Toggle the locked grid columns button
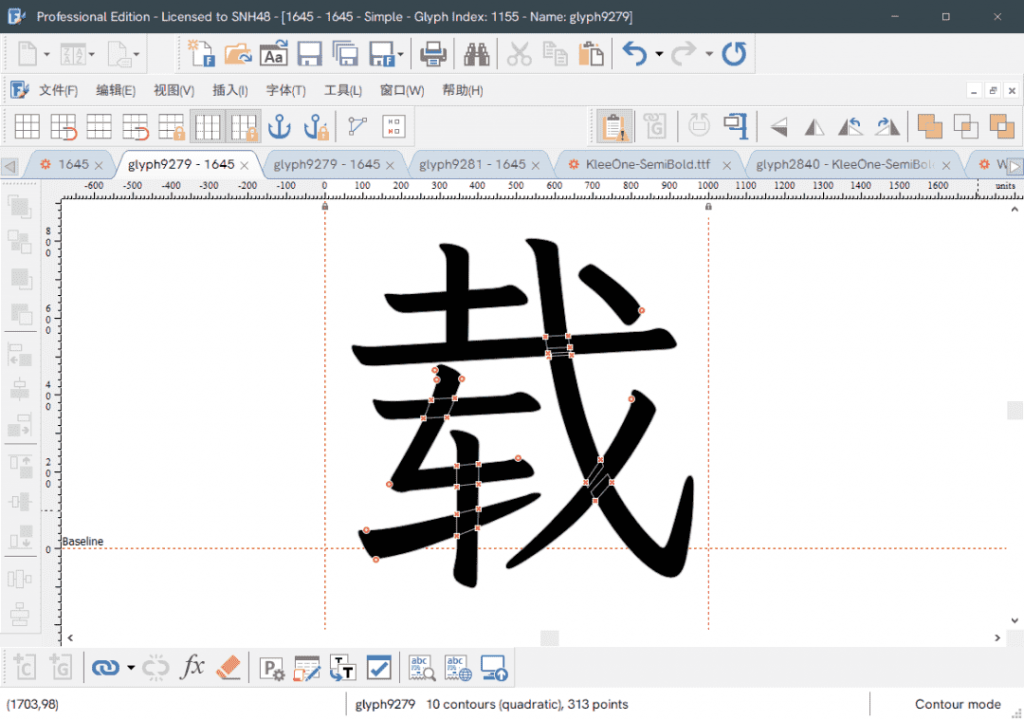 click(244, 126)
